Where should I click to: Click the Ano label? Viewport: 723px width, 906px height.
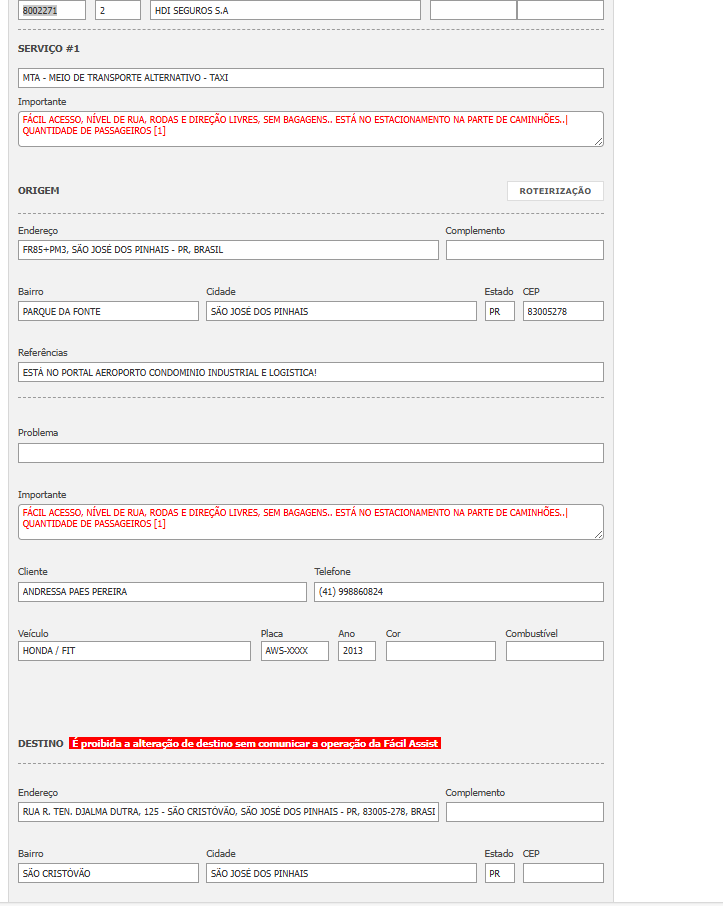[x=347, y=634]
